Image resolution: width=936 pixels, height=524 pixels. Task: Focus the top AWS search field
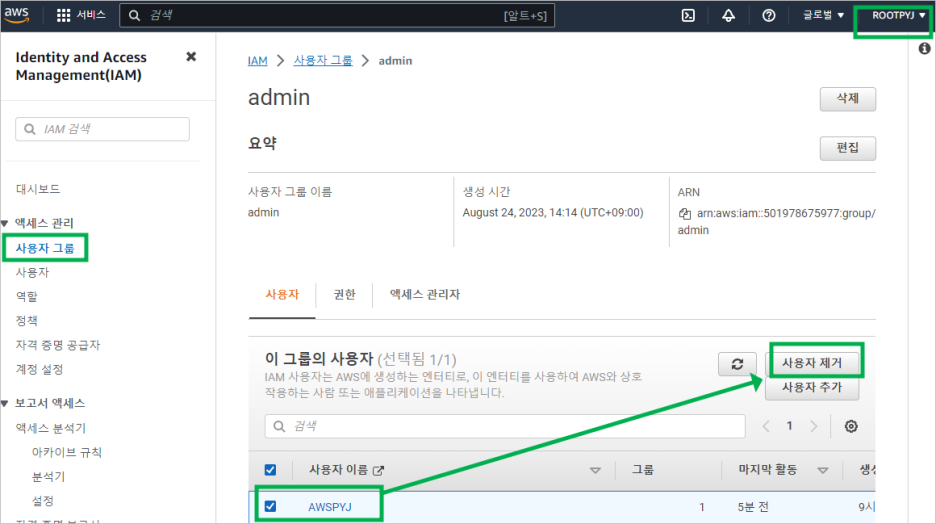[337, 16]
